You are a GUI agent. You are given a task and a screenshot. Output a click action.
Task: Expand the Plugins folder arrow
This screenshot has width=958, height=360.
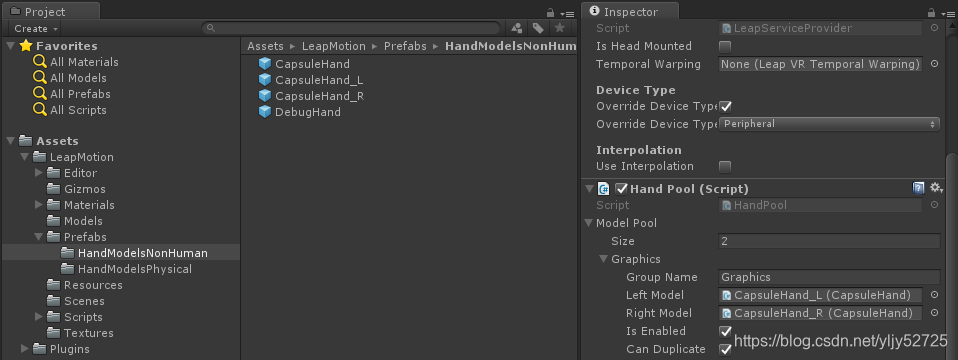click(x=25, y=349)
